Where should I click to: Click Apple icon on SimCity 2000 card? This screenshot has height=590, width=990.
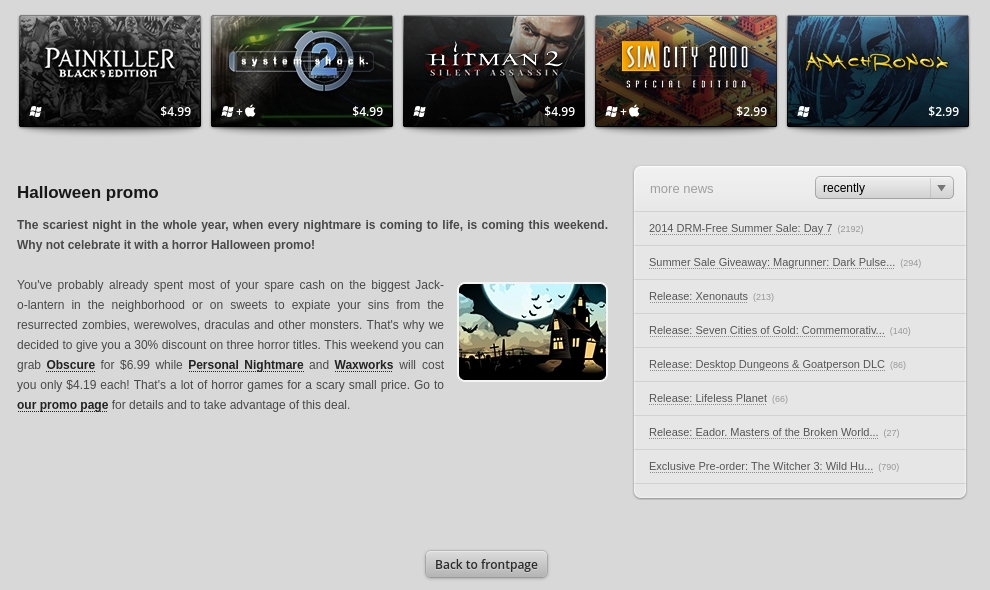pyautogui.click(x=634, y=111)
